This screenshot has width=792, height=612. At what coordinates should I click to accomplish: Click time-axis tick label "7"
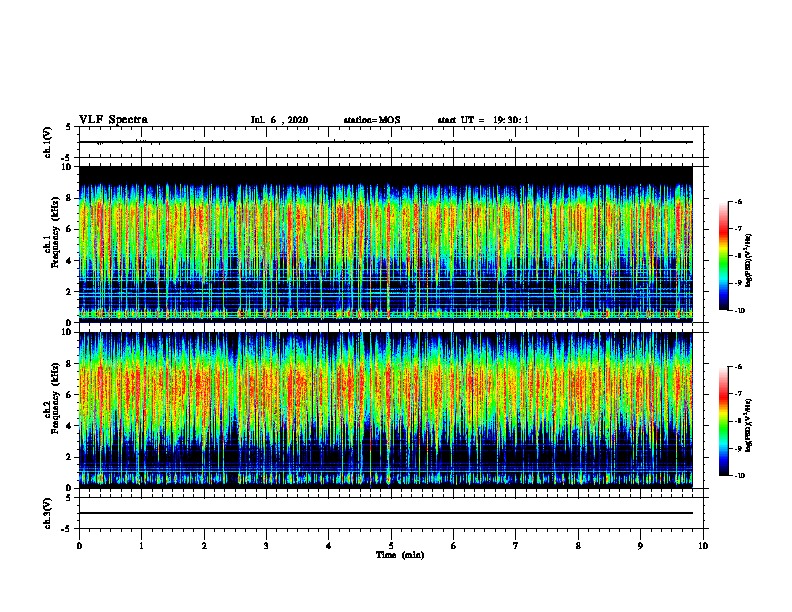click(x=516, y=546)
